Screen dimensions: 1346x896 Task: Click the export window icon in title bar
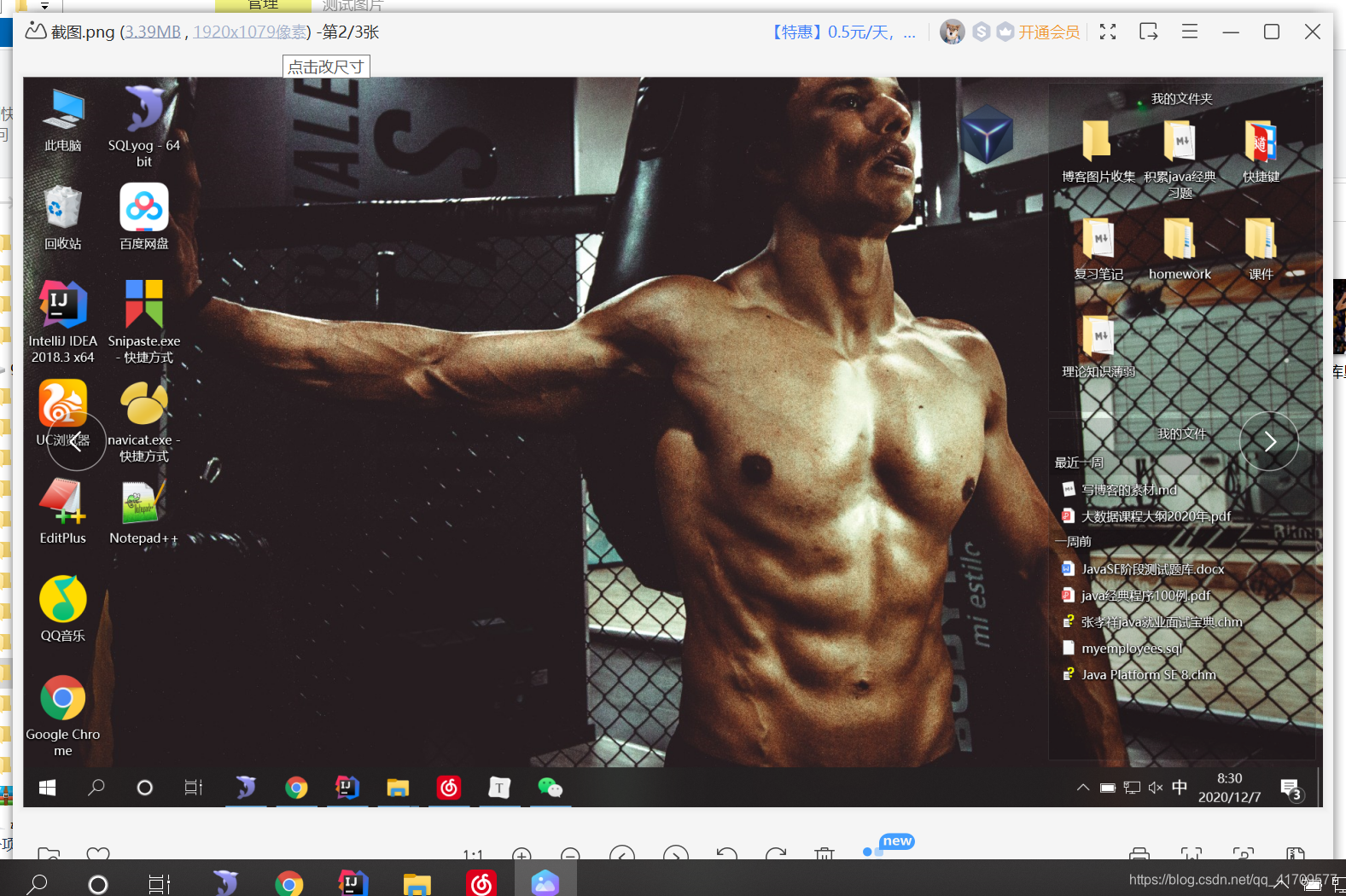(x=1149, y=32)
